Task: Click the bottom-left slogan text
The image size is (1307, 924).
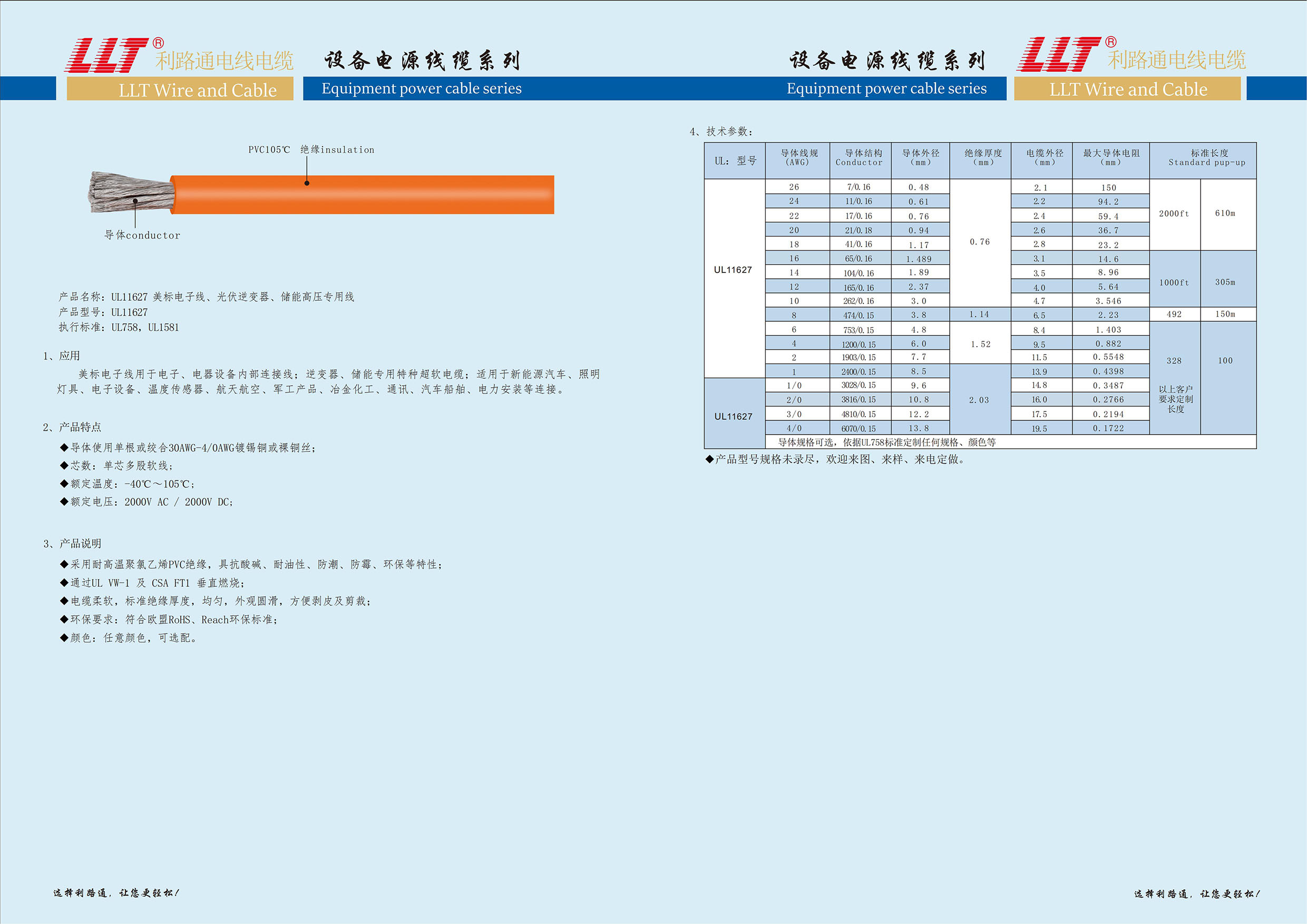Action: pos(116,893)
